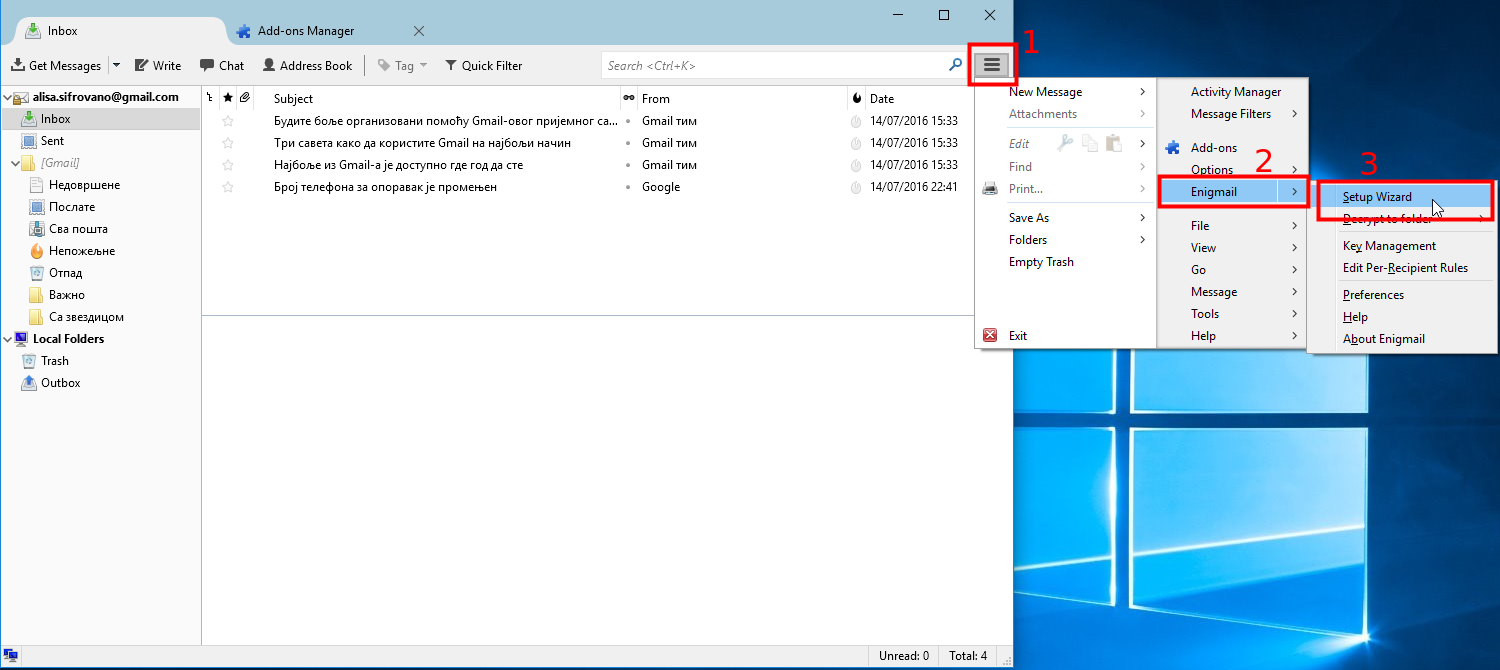Open Write new message composer
Image resolution: width=1500 pixels, height=670 pixels.
(158, 65)
